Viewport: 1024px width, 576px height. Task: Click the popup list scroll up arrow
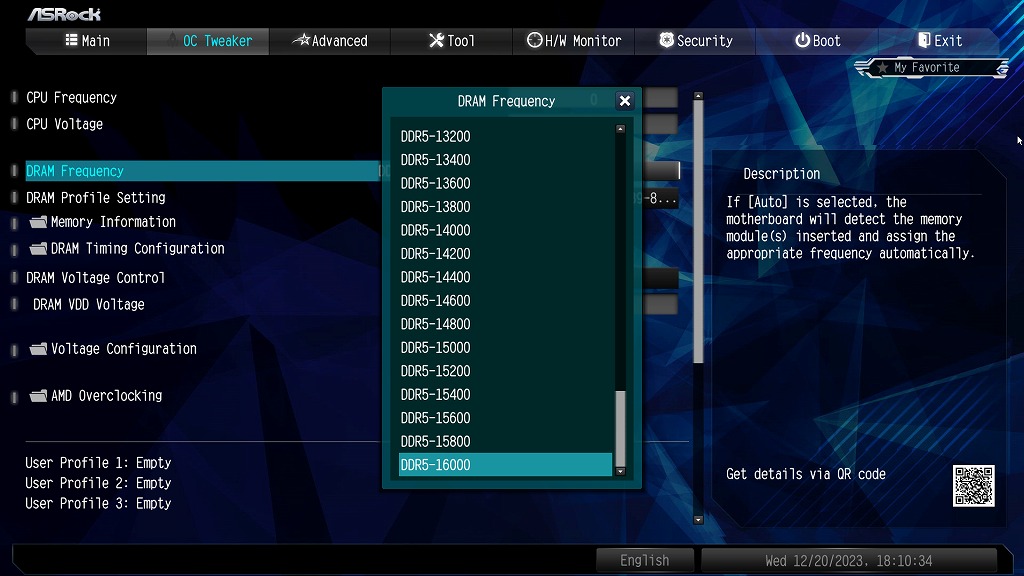pyautogui.click(x=620, y=129)
